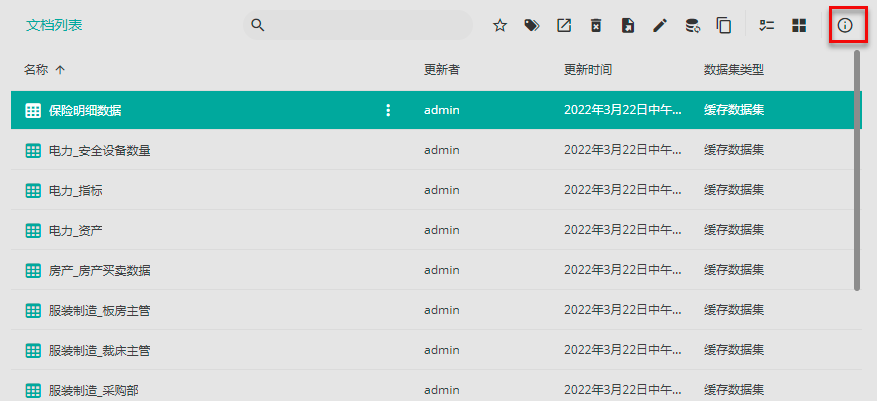Click the pencil edit icon

[660, 26]
